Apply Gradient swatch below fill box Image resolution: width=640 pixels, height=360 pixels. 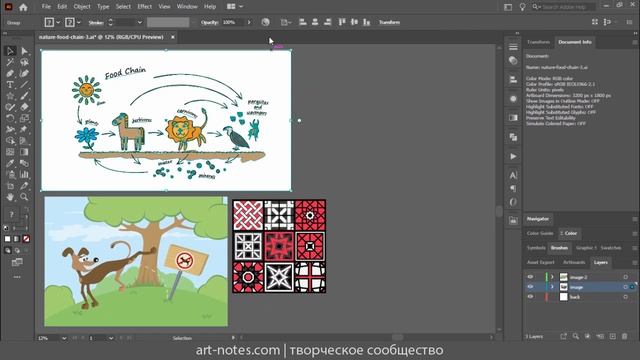(17, 239)
